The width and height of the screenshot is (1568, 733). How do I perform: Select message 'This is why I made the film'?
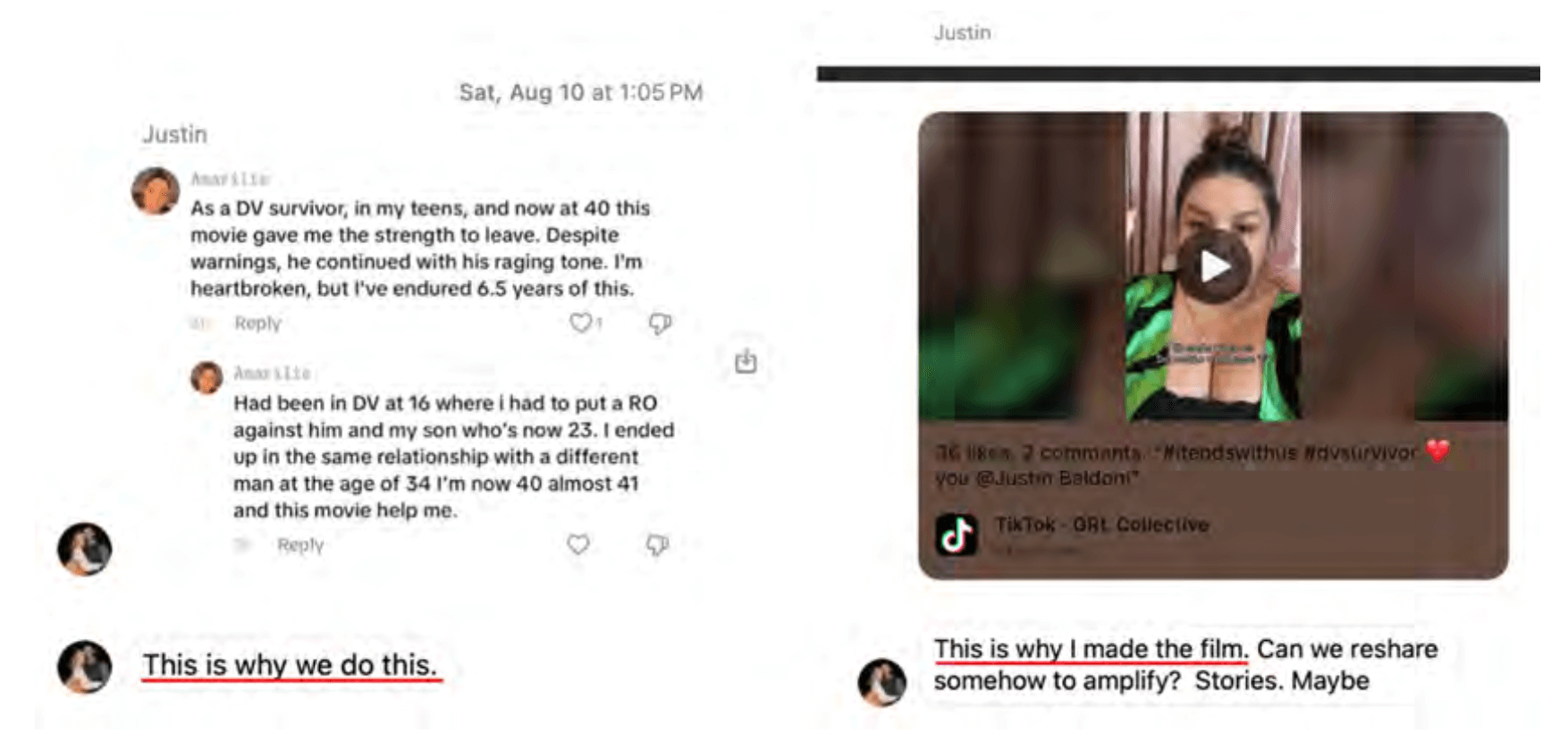click(x=1185, y=665)
